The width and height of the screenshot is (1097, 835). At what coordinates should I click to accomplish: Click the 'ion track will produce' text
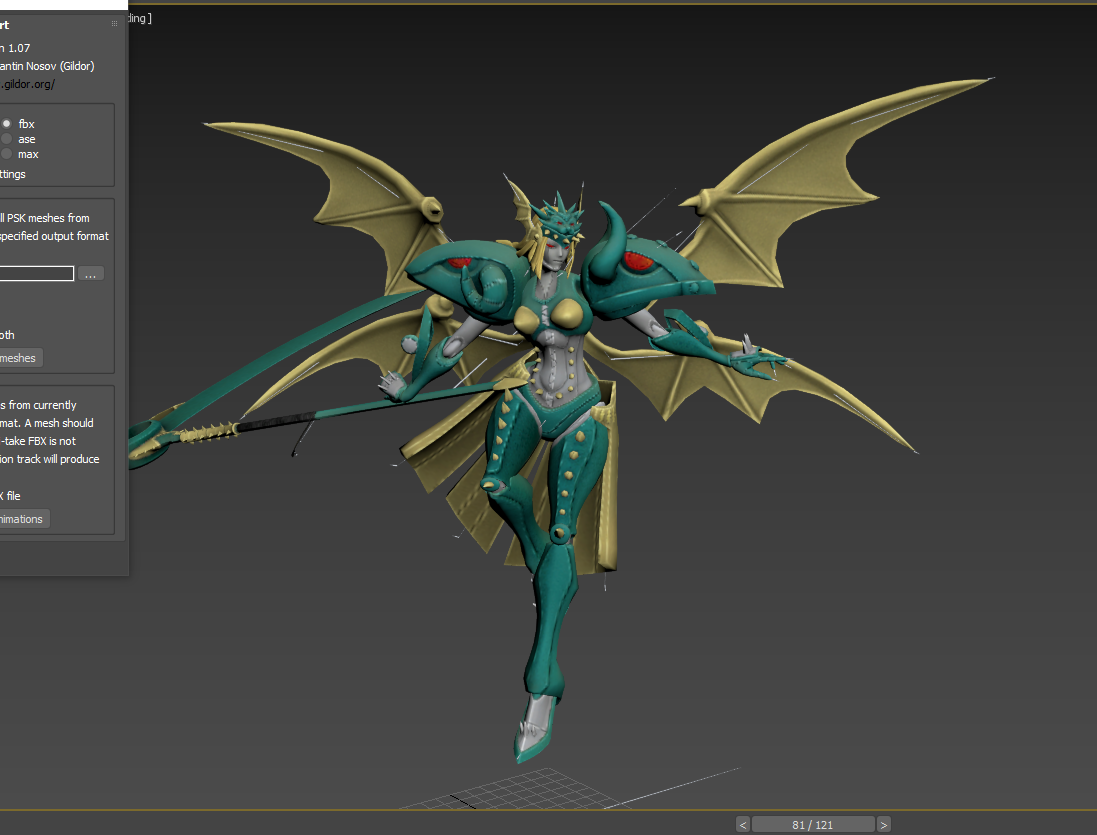click(x=50, y=459)
